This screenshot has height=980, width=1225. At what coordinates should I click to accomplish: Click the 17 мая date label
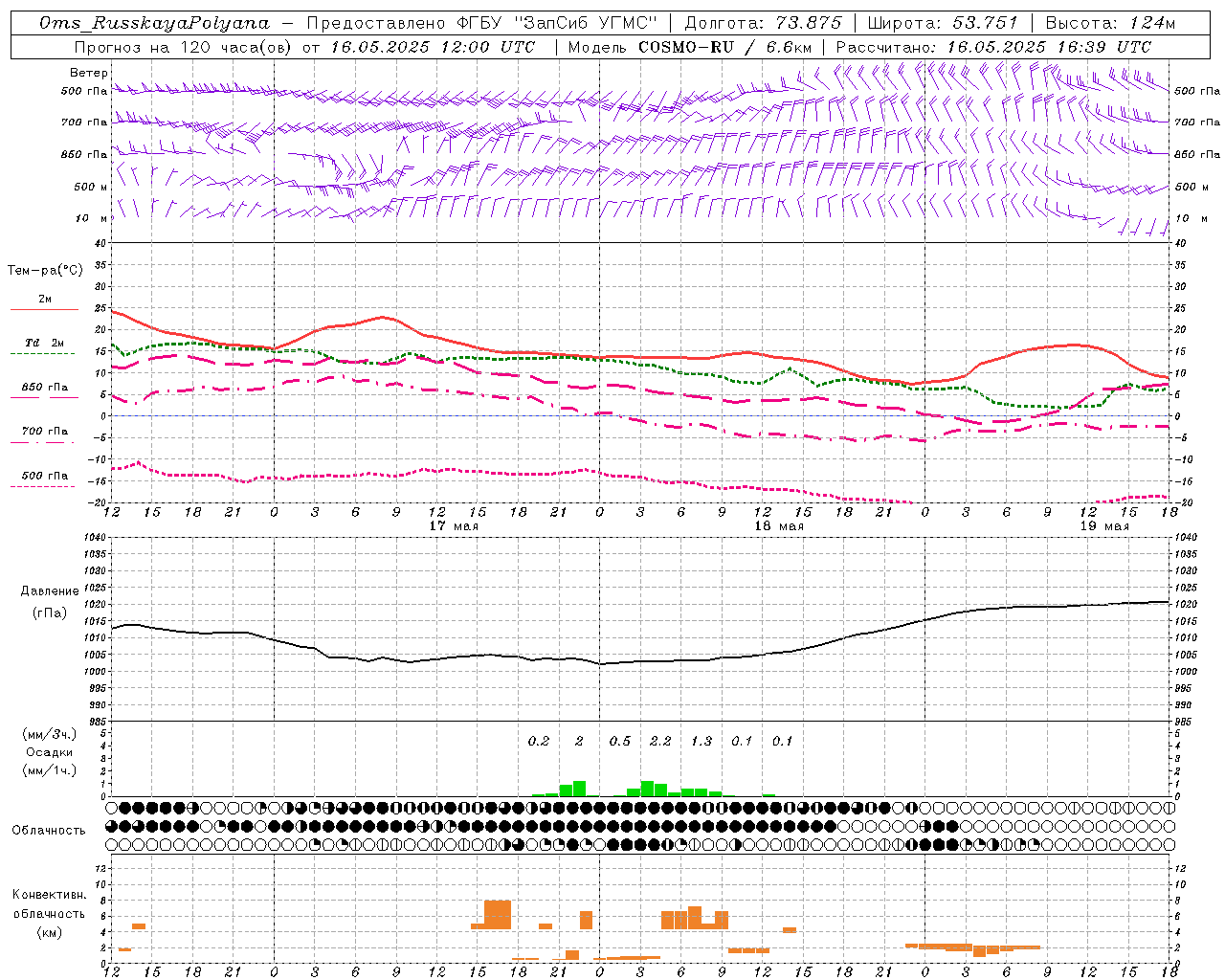pos(454,526)
